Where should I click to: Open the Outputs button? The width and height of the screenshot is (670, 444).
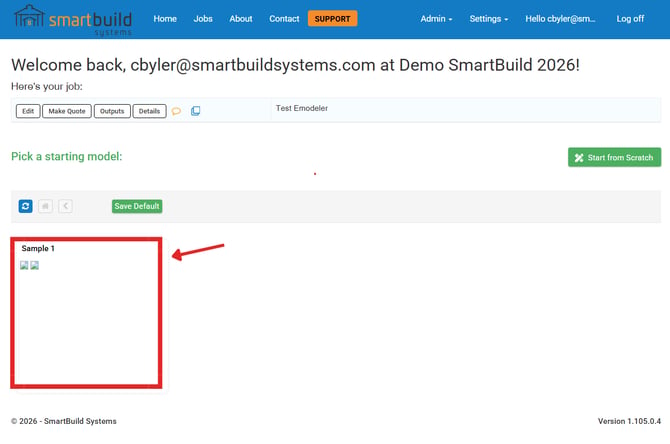[112, 111]
